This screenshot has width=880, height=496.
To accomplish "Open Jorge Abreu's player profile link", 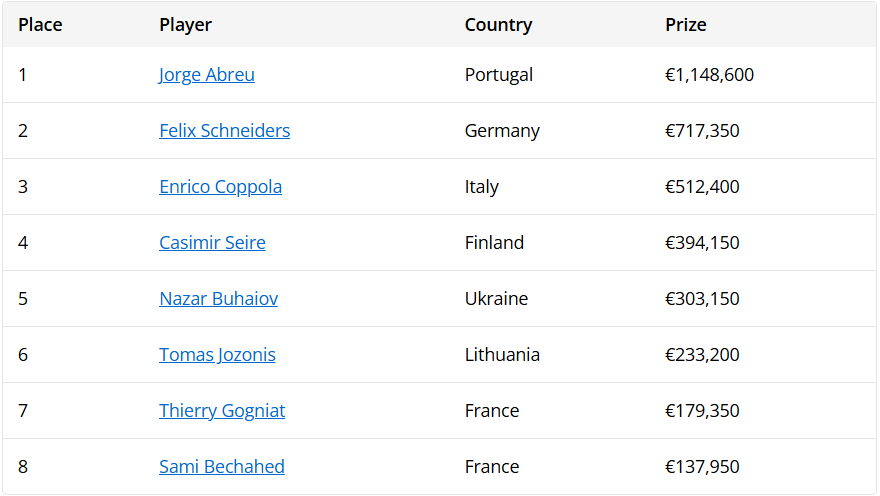I will coord(207,75).
